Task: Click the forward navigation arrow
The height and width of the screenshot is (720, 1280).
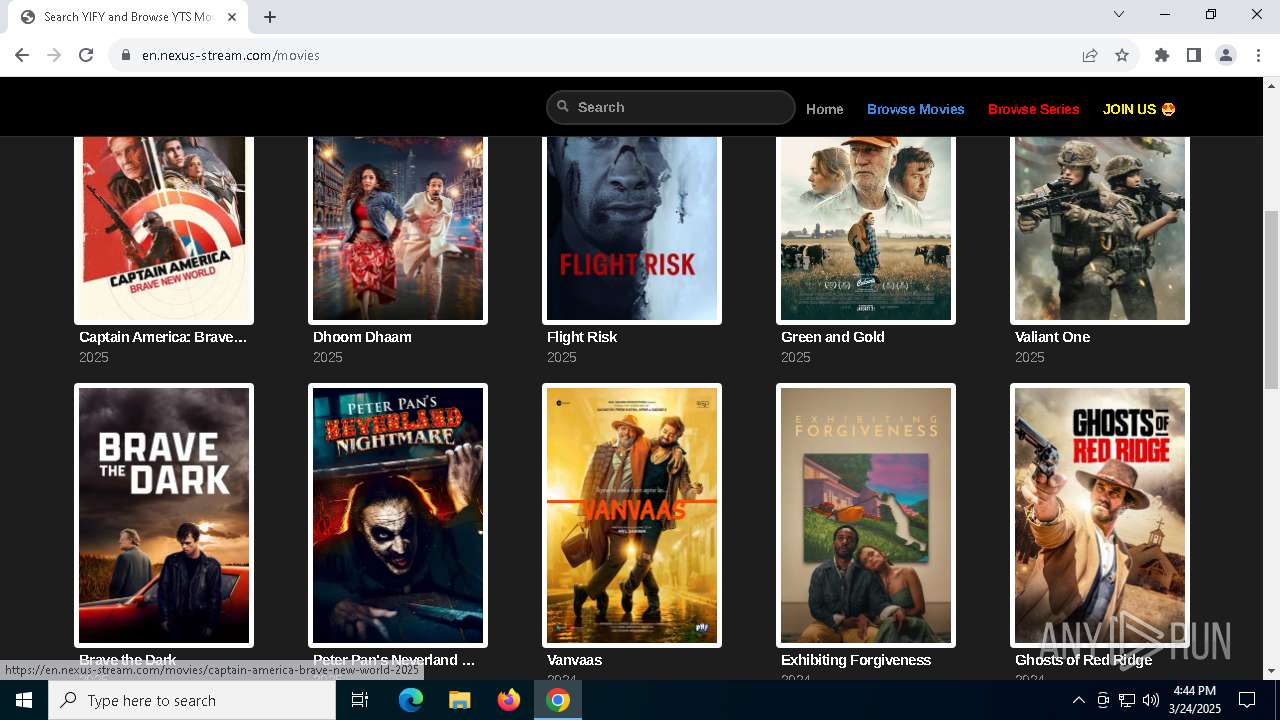Action: tap(54, 55)
